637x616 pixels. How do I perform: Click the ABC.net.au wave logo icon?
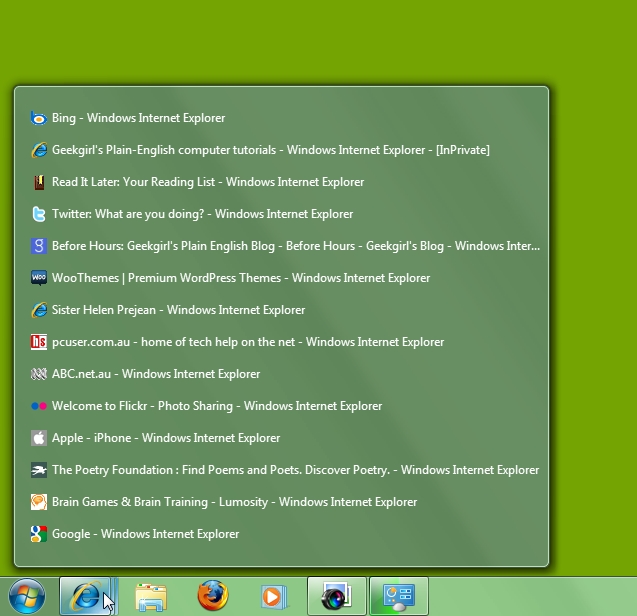tap(39, 374)
